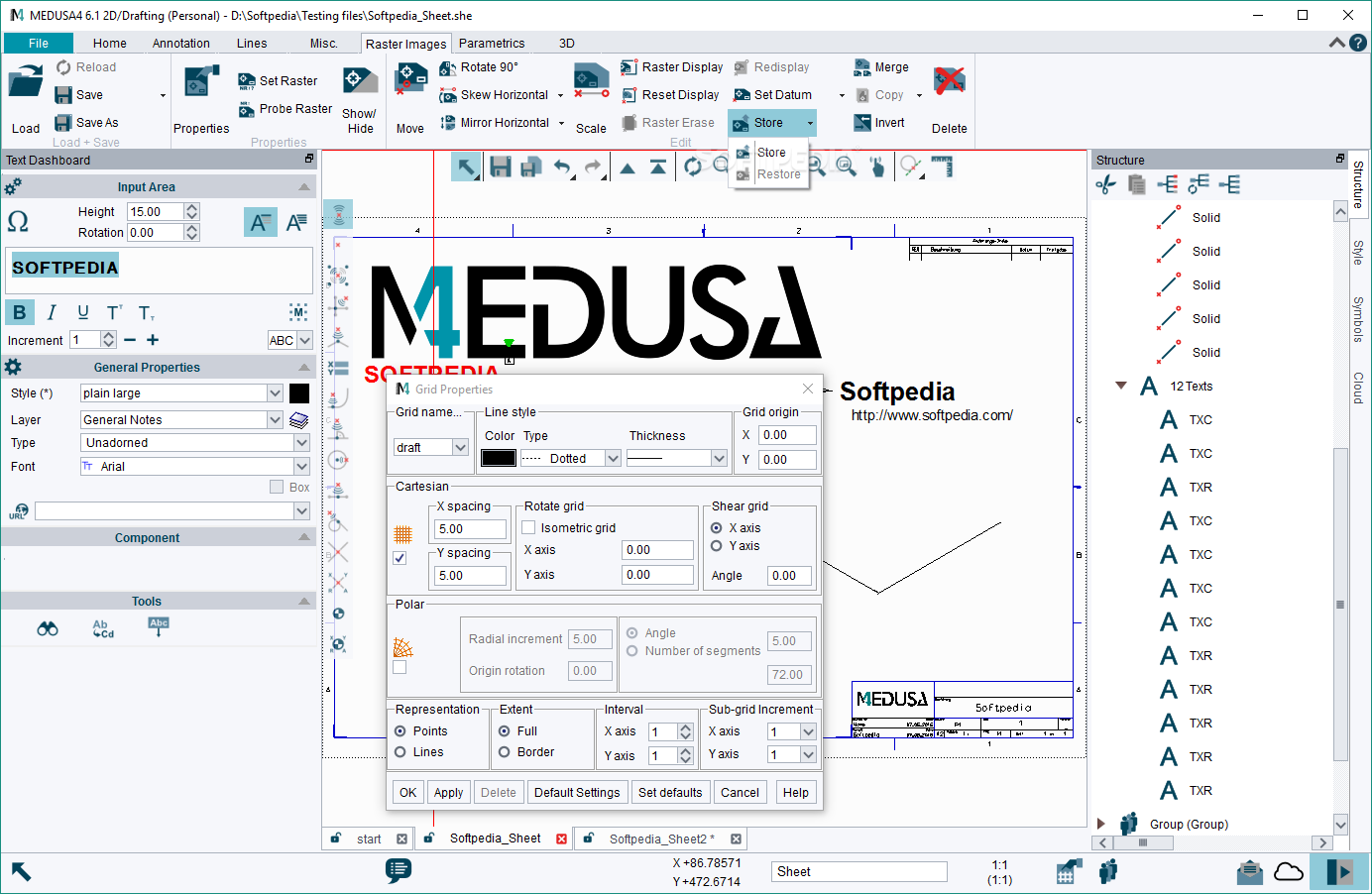Open the help question mark icon
This screenshot has width=1372, height=894.
click(x=1358, y=43)
